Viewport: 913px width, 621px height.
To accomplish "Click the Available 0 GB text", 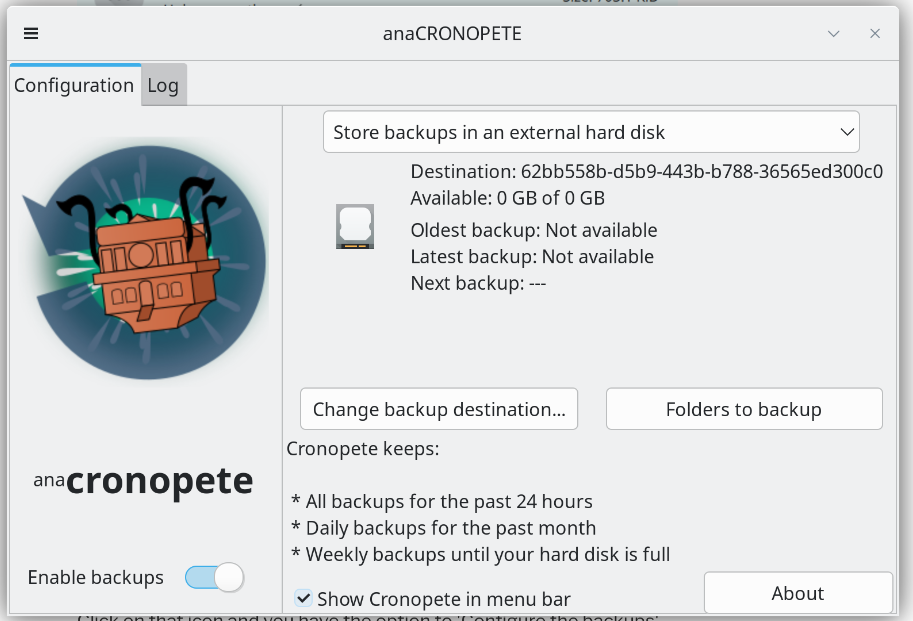I will tap(508, 198).
